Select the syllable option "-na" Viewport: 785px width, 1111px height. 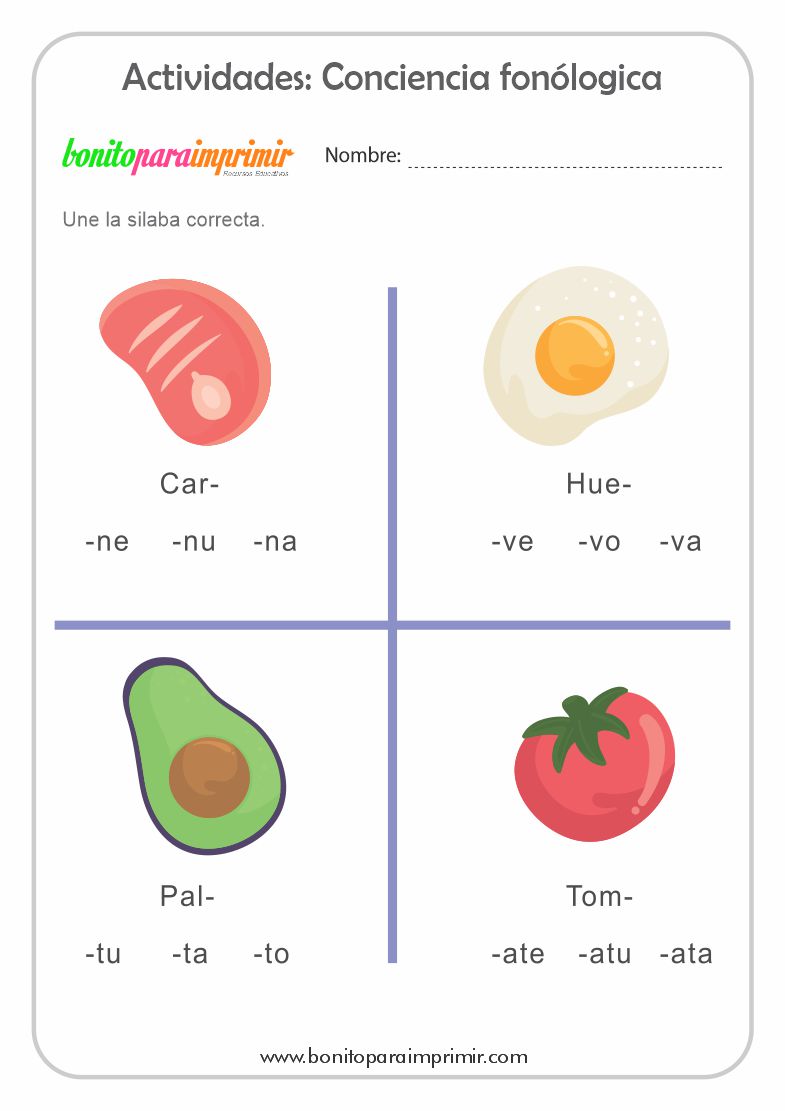click(275, 543)
